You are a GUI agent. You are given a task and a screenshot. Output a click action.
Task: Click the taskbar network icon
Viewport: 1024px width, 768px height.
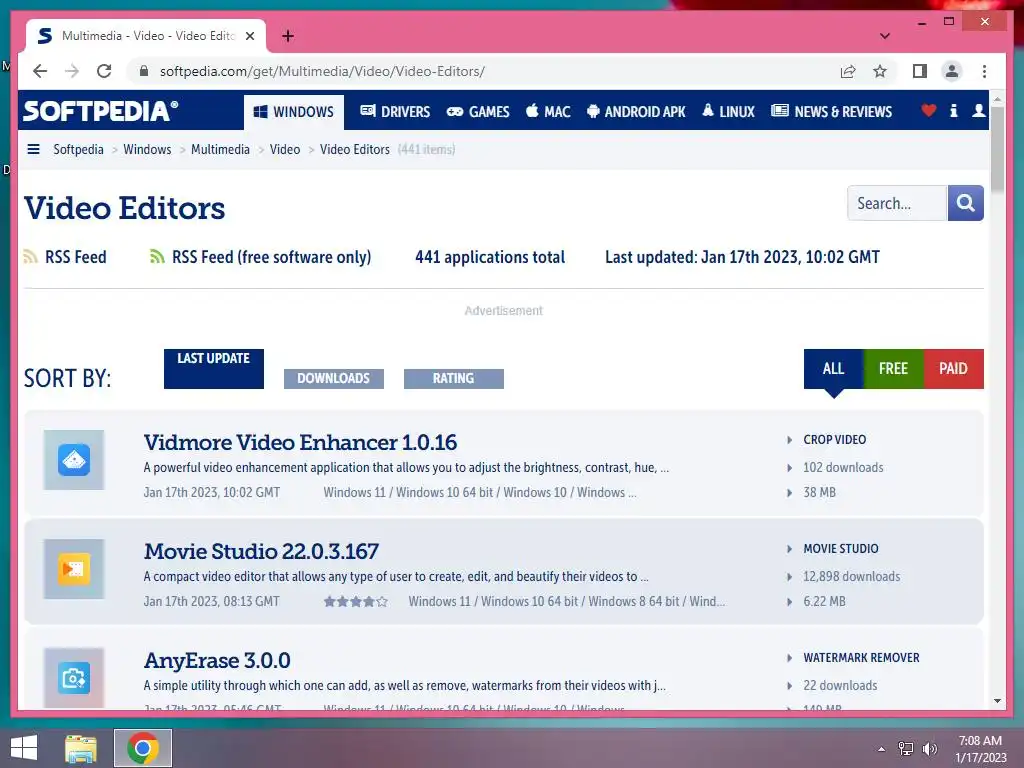click(x=906, y=749)
